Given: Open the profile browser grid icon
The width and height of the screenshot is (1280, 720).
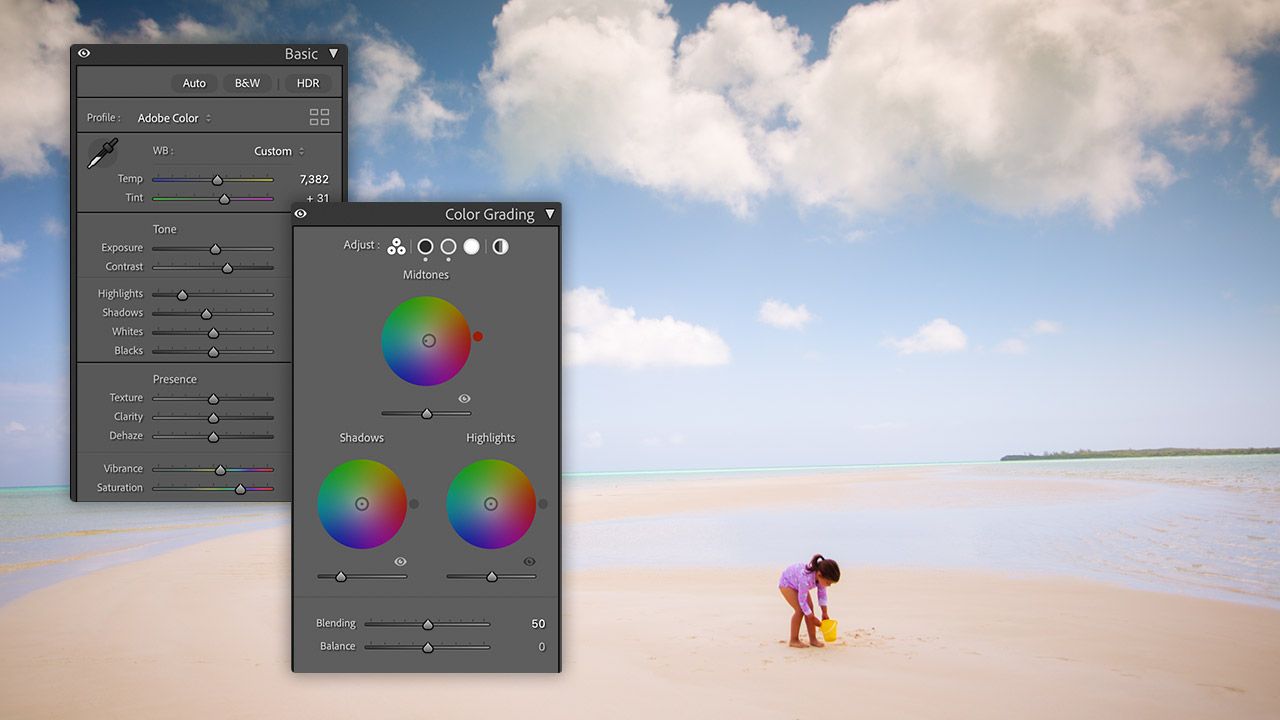Looking at the screenshot, I should pos(319,117).
